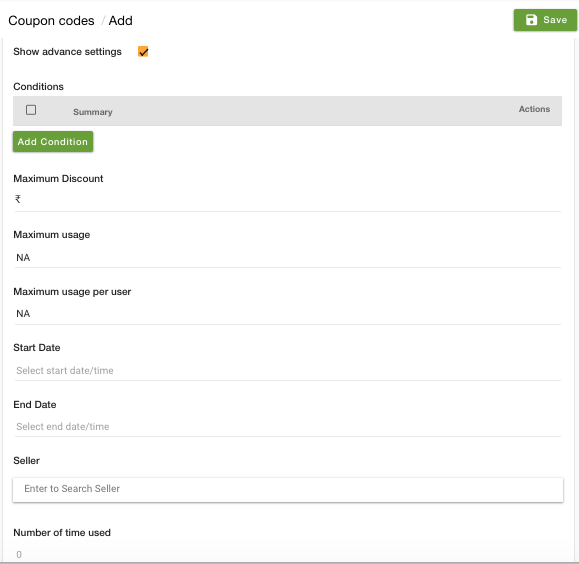Tick the Conditions table select-all checkbox

coord(31,110)
